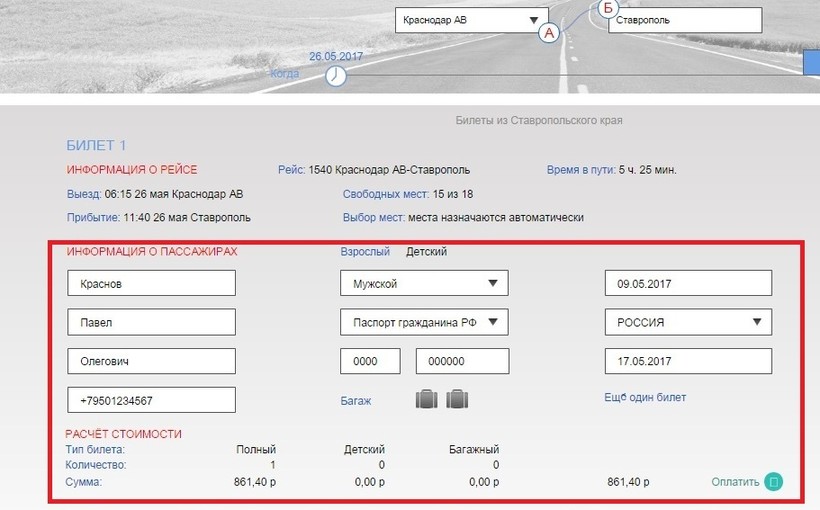The width and height of the screenshot is (820, 510).
Task: Click the passport series field 0000
Action: click(370, 361)
